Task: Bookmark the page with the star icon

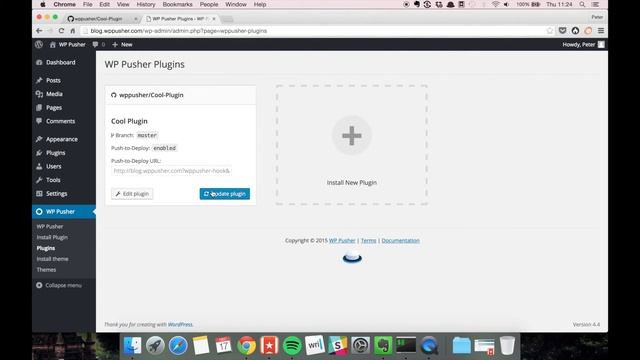Action: tap(550, 31)
